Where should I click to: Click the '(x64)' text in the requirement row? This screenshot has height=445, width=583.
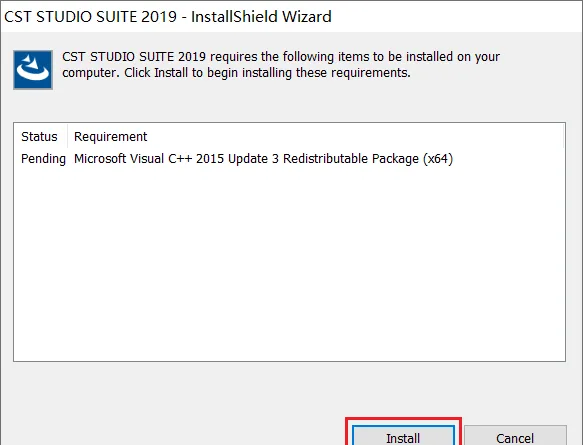coord(438,159)
